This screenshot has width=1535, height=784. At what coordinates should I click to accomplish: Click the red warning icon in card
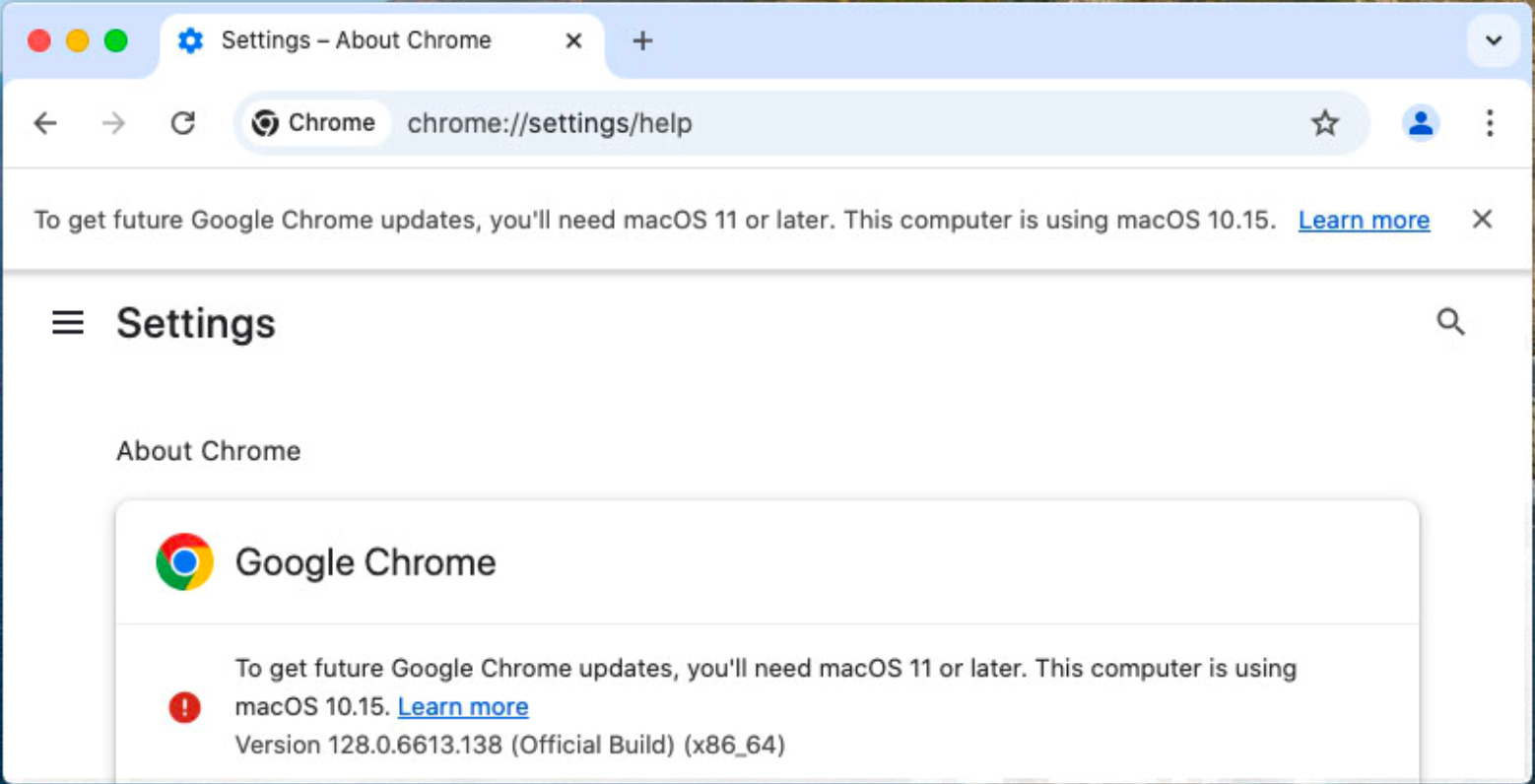tap(184, 707)
